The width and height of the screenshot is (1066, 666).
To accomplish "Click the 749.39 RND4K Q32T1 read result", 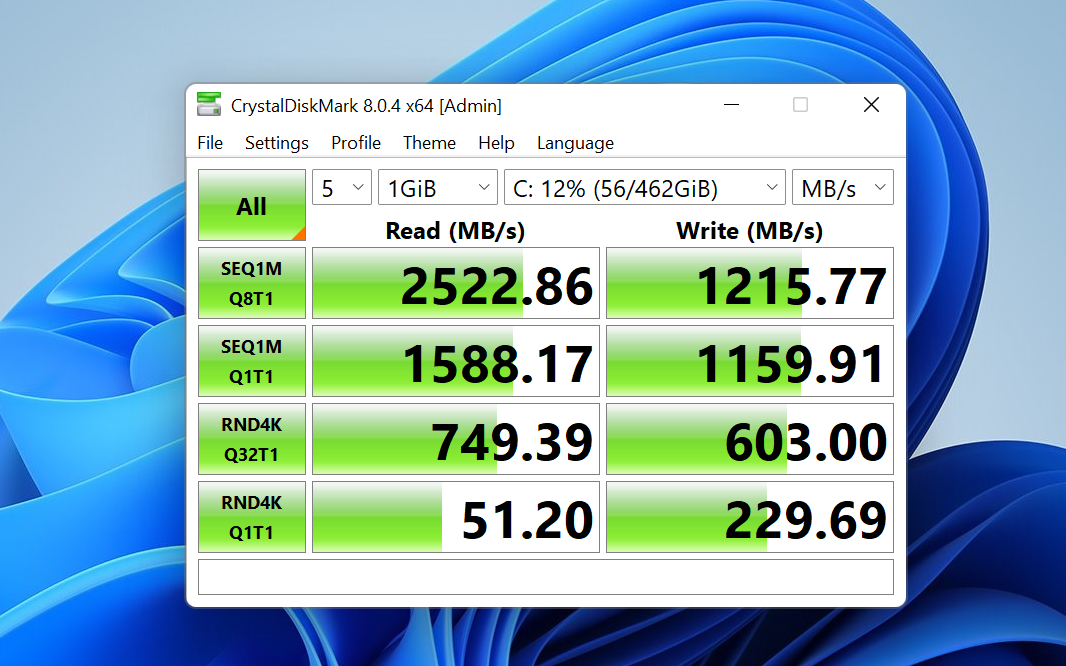I will pyautogui.click(x=455, y=439).
